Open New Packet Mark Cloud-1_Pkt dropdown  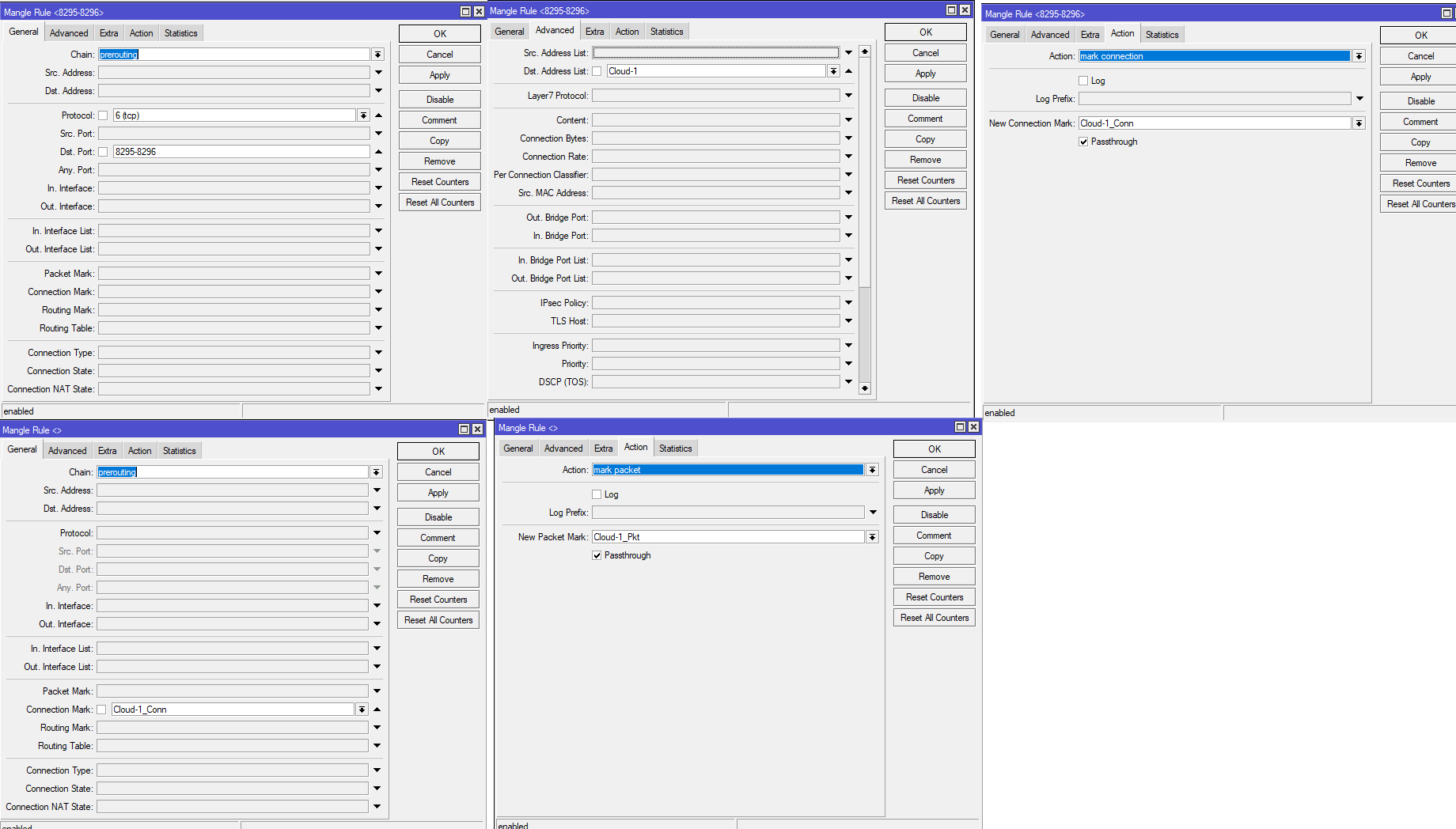coord(872,537)
